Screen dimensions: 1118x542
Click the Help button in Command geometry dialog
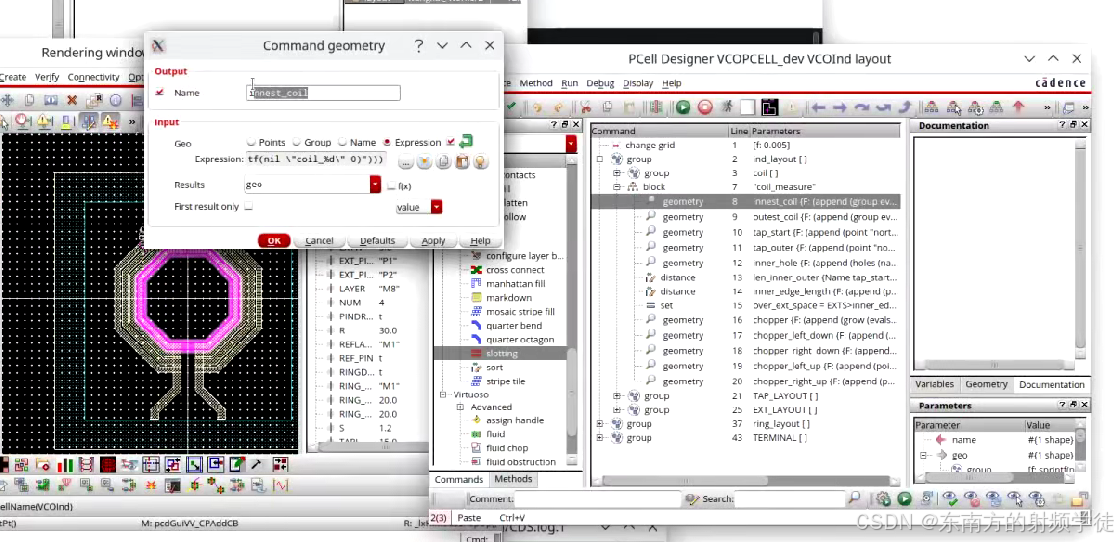pyautogui.click(x=480, y=240)
